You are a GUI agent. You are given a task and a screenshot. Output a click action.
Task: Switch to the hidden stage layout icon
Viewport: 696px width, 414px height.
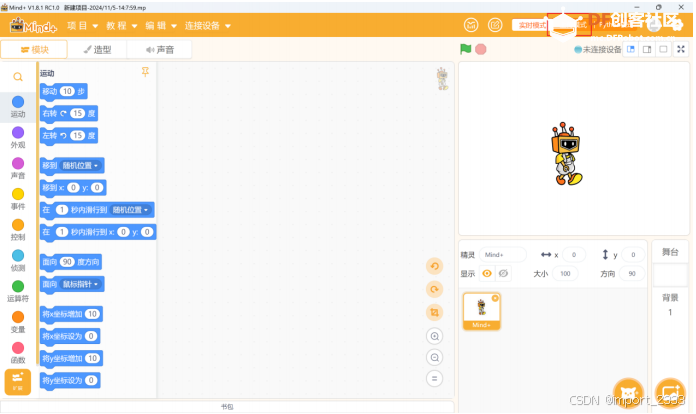point(663,49)
